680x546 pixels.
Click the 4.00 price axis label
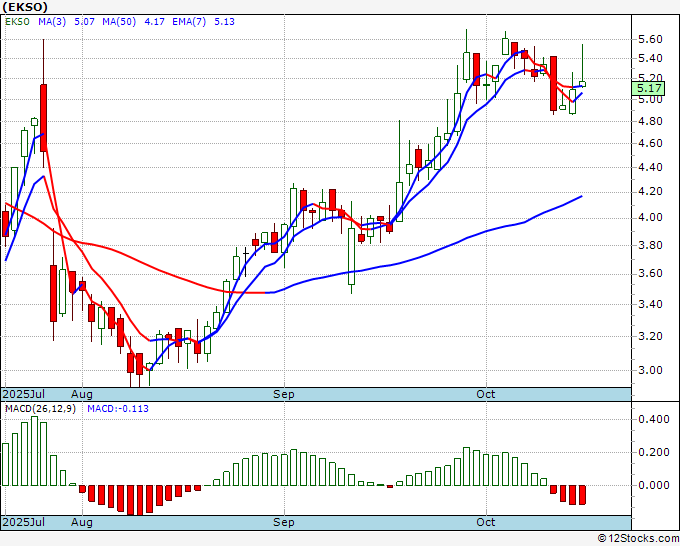(650, 217)
